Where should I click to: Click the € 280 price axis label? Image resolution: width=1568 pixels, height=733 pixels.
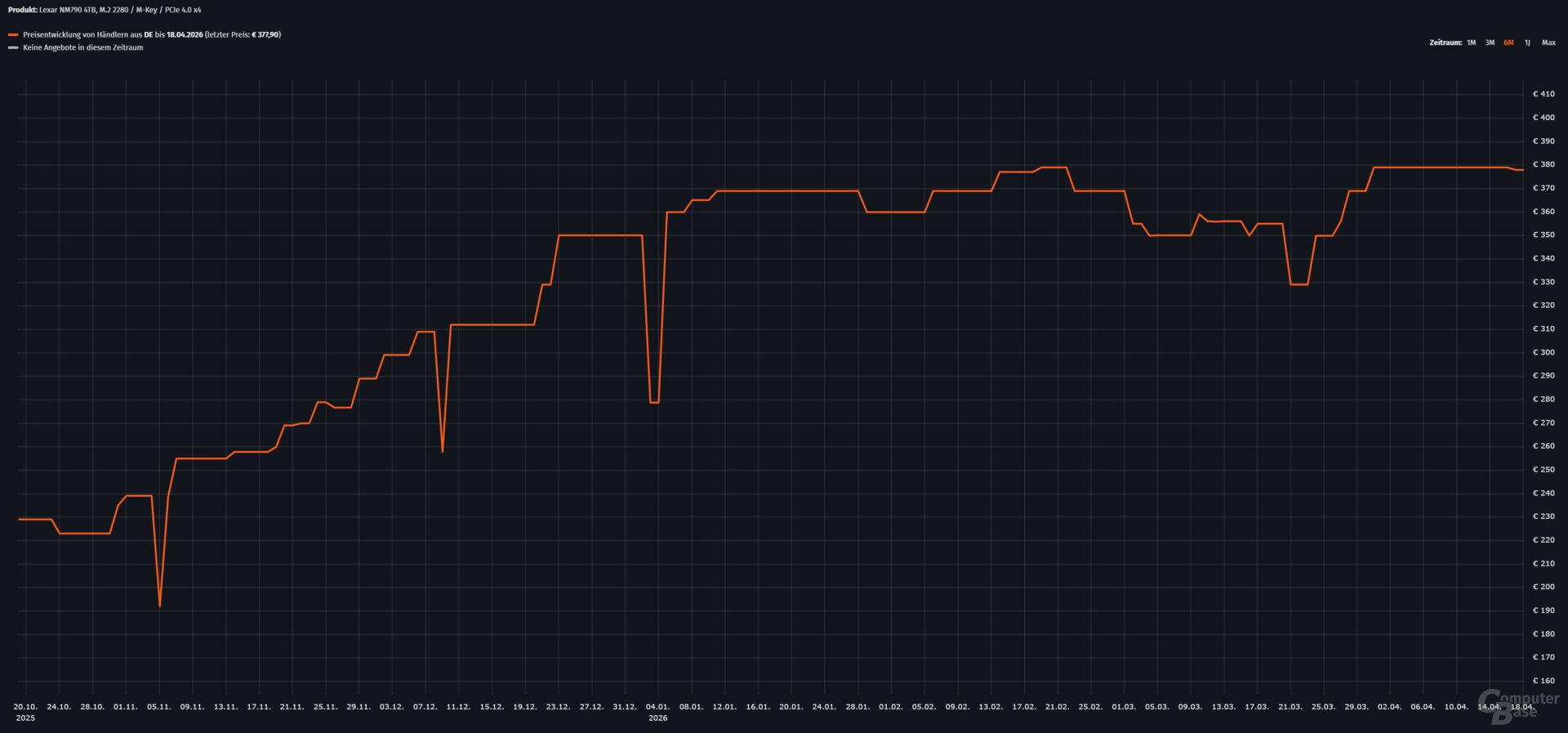(1543, 399)
